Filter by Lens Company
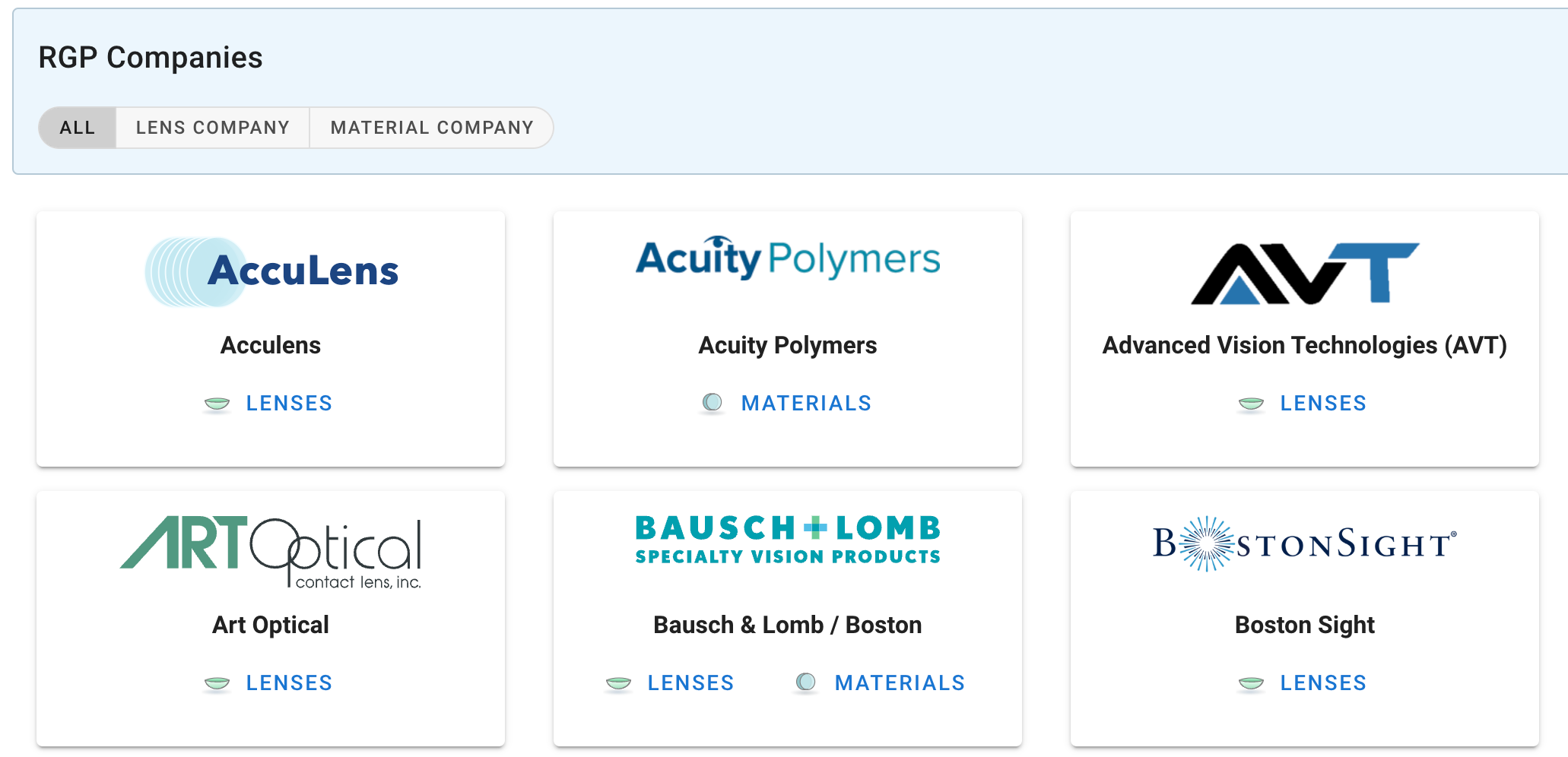Viewport: 1568px width, 757px height. pyautogui.click(x=213, y=128)
